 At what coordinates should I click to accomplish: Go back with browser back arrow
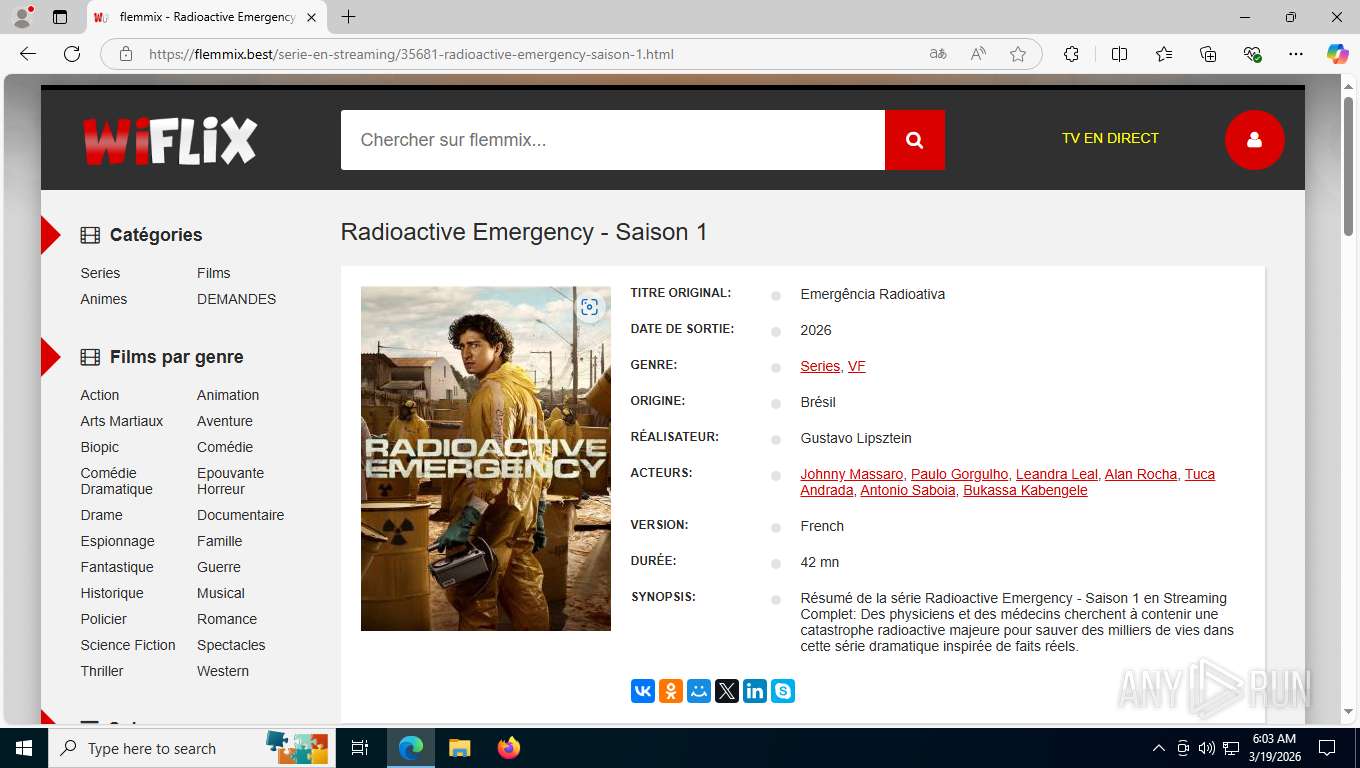[x=28, y=54]
